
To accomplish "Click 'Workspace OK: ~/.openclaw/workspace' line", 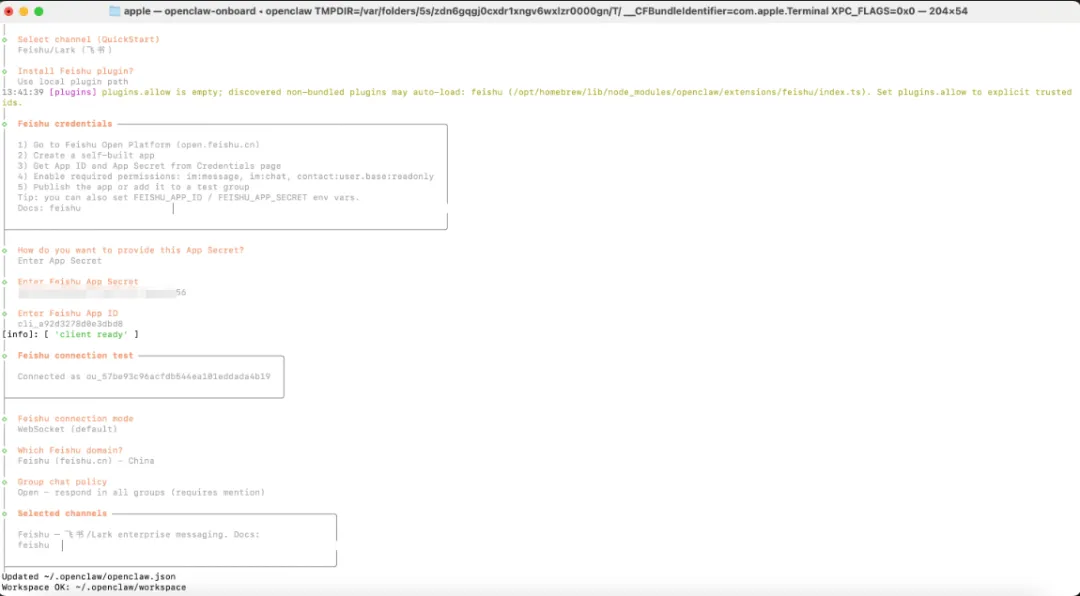I will (94, 587).
